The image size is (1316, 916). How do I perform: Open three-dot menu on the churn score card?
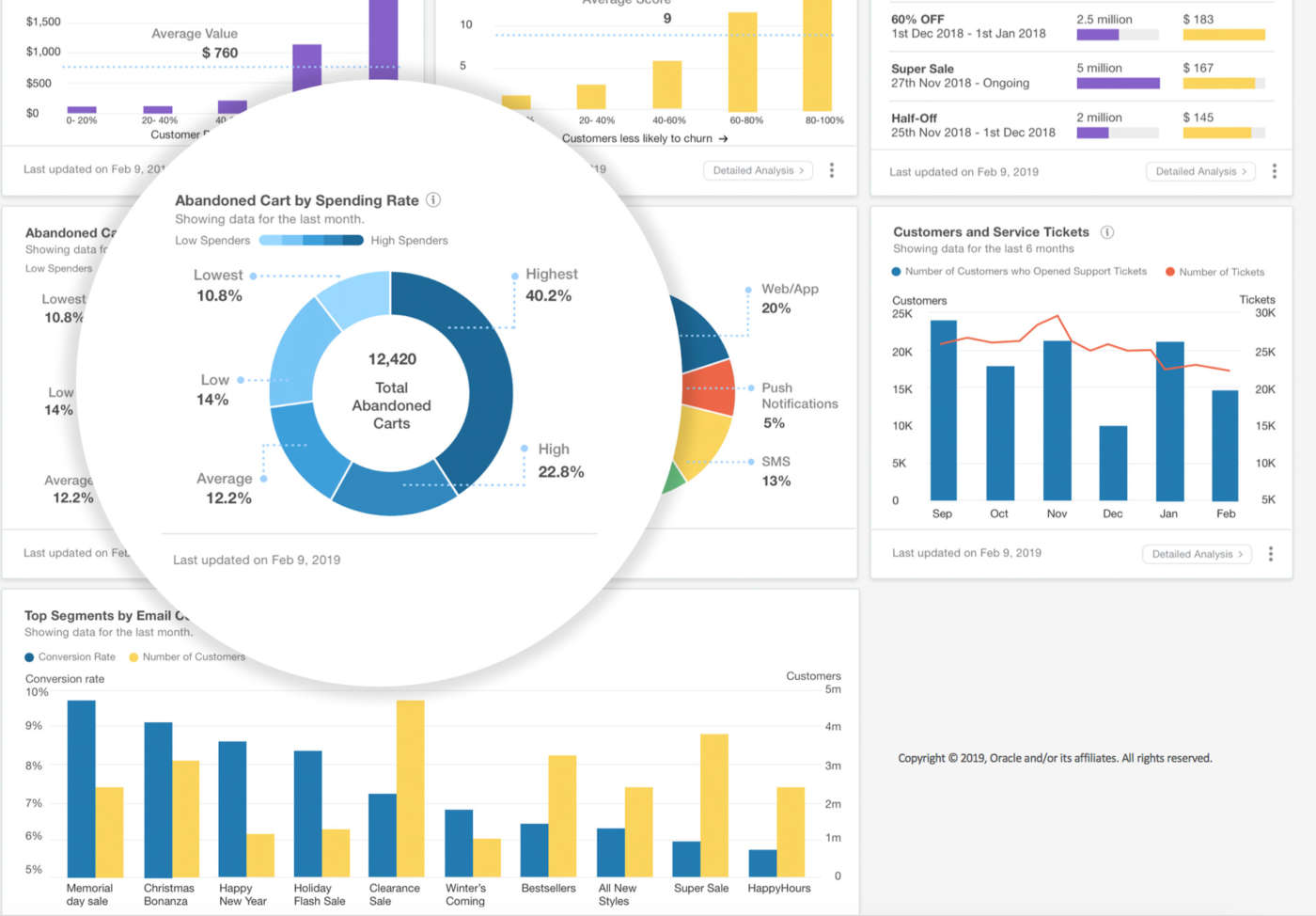coord(832,170)
